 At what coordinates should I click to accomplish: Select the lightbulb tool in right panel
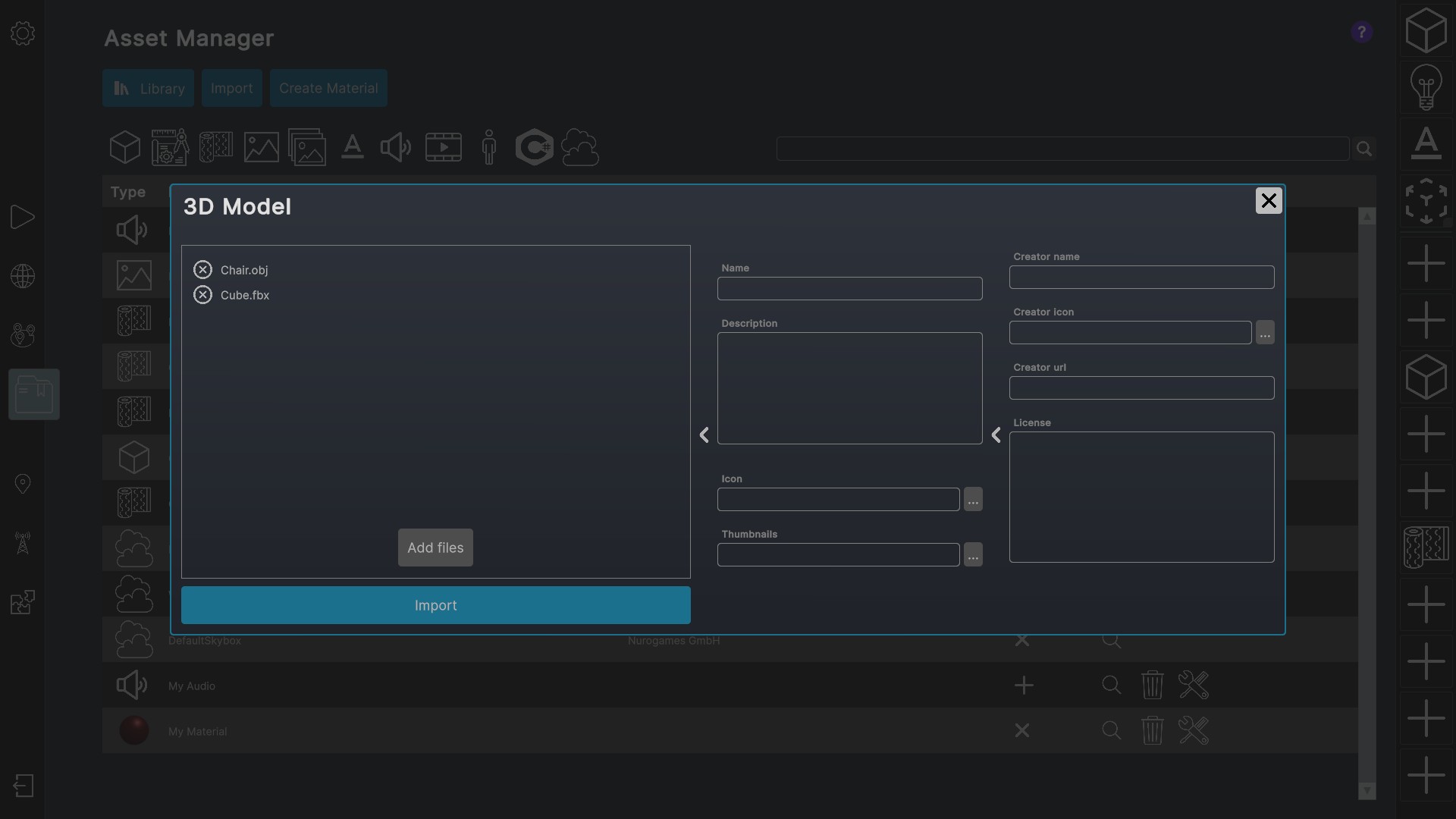[x=1426, y=87]
